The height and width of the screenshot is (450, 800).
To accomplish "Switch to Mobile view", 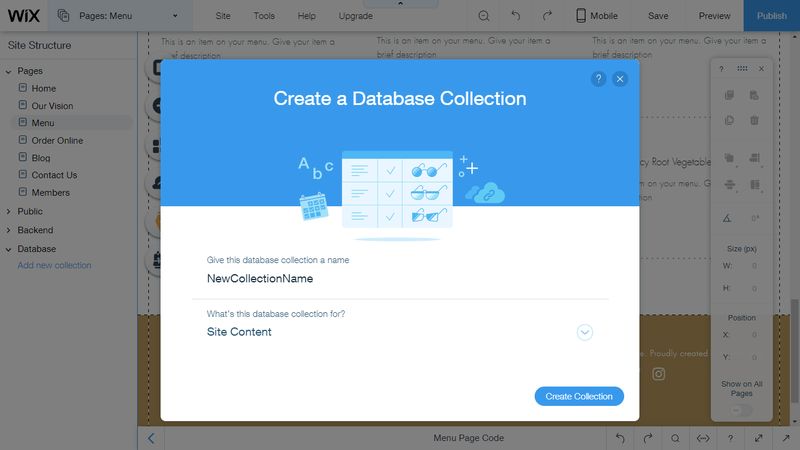I will pyautogui.click(x=596, y=16).
